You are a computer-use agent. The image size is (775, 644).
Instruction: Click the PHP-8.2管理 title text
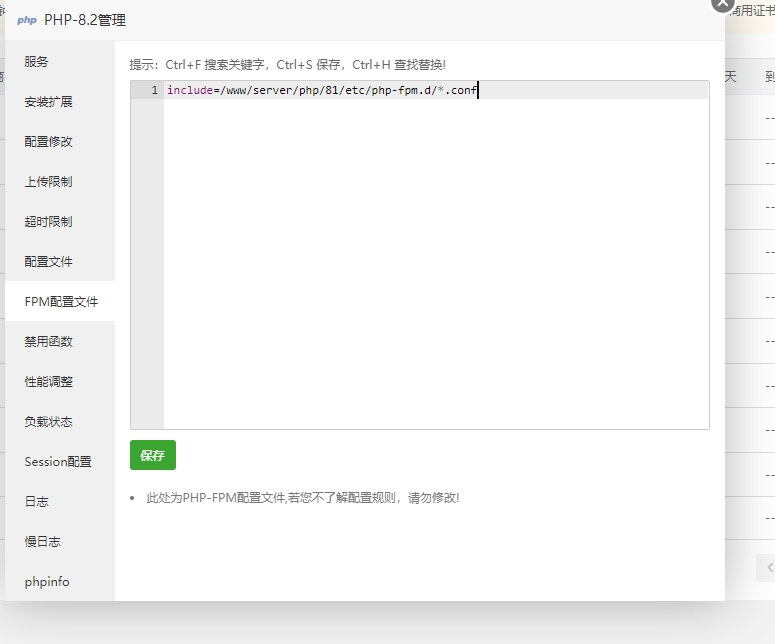[x=85, y=20]
